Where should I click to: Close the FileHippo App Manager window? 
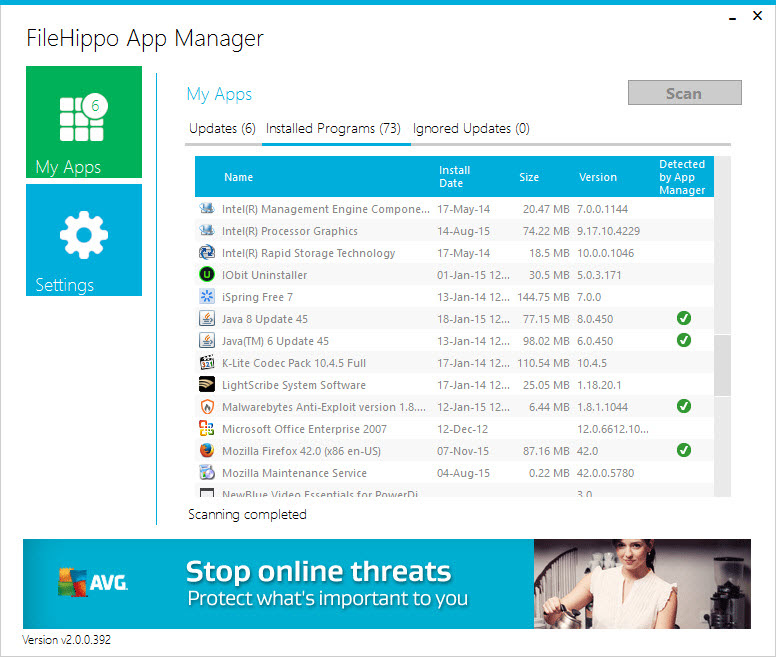tap(757, 16)
